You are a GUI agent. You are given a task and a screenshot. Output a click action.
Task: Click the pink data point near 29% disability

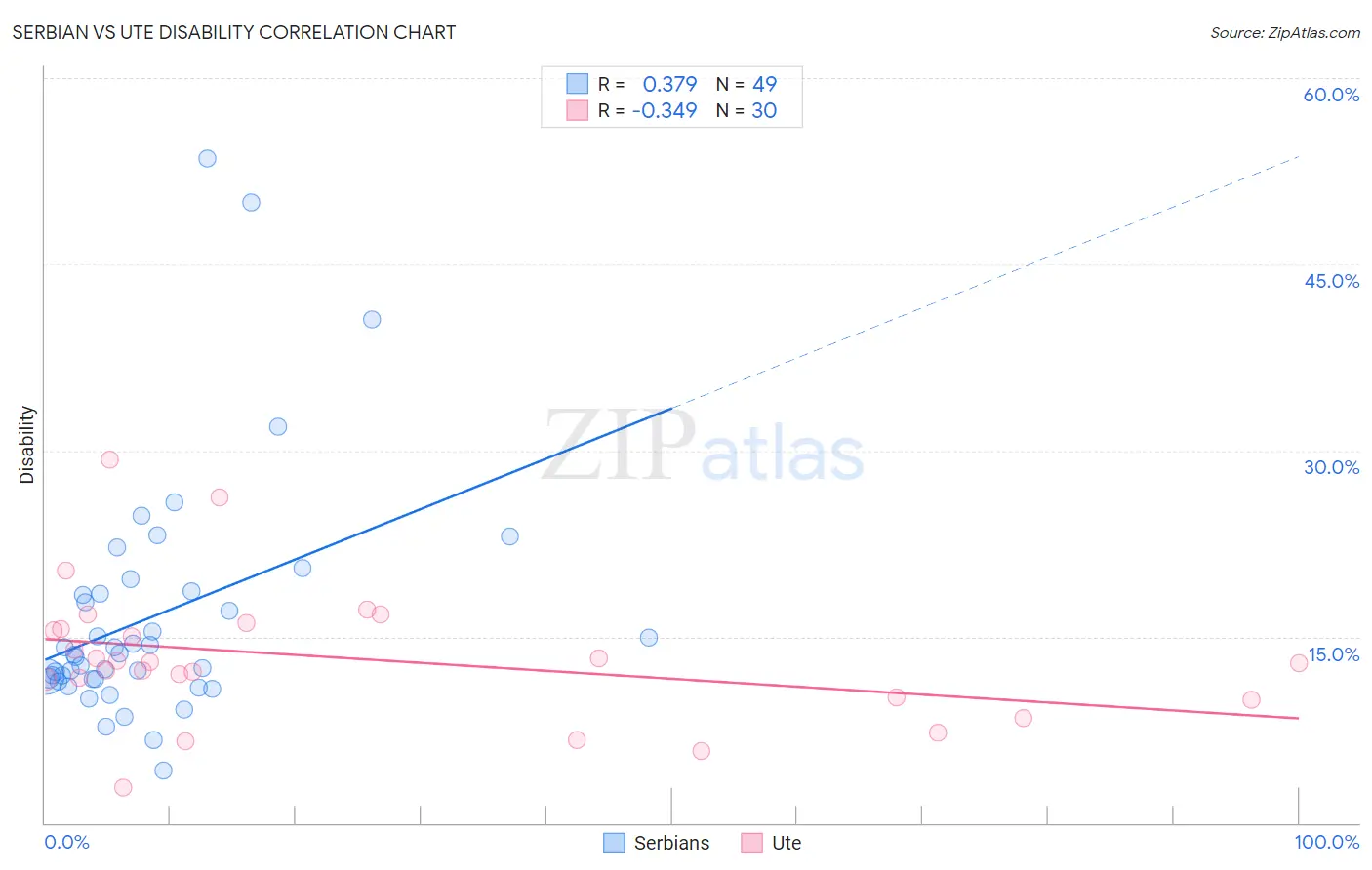[109, 459]
